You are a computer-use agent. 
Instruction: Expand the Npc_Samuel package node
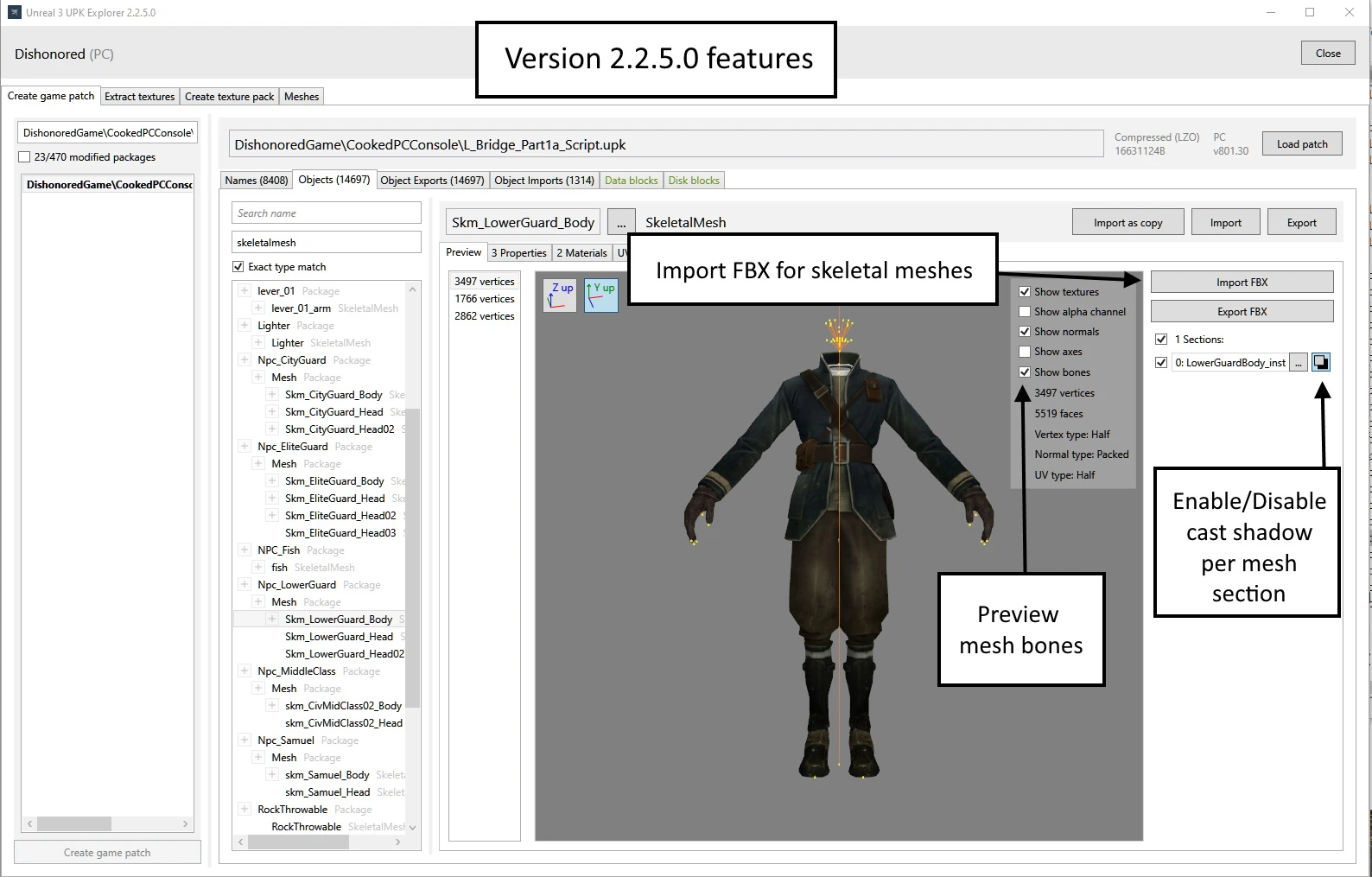245,740
